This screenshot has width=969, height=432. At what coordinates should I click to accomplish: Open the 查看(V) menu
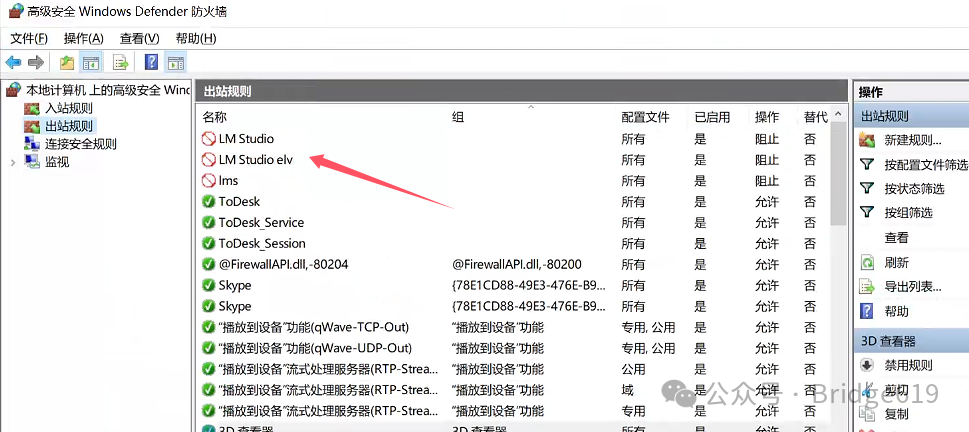[x=140, y=38]
